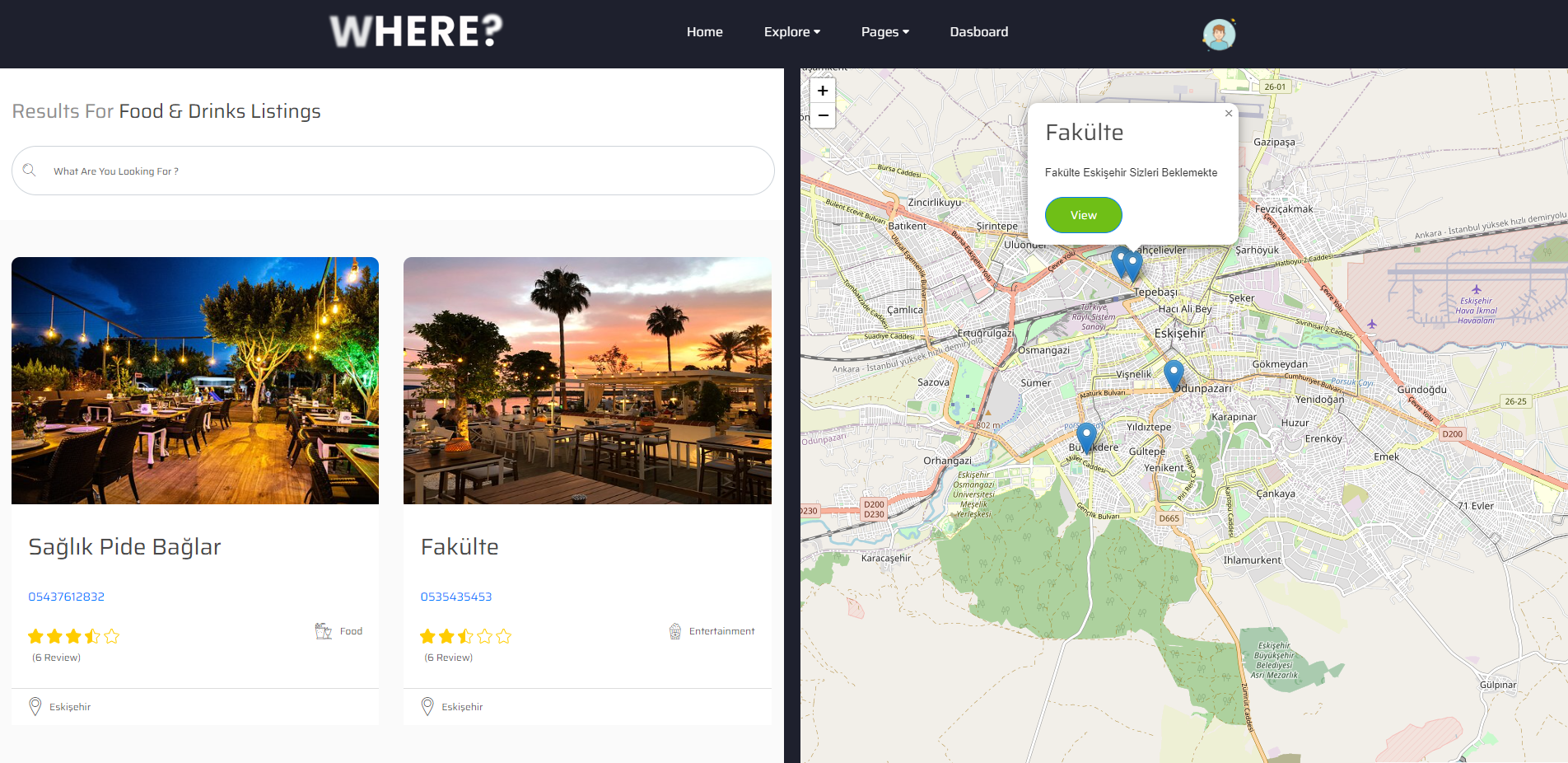The height and width of the screenshot is (763, 1568).
Task: Expand the Pages dropdown menu
Action: 885,32
